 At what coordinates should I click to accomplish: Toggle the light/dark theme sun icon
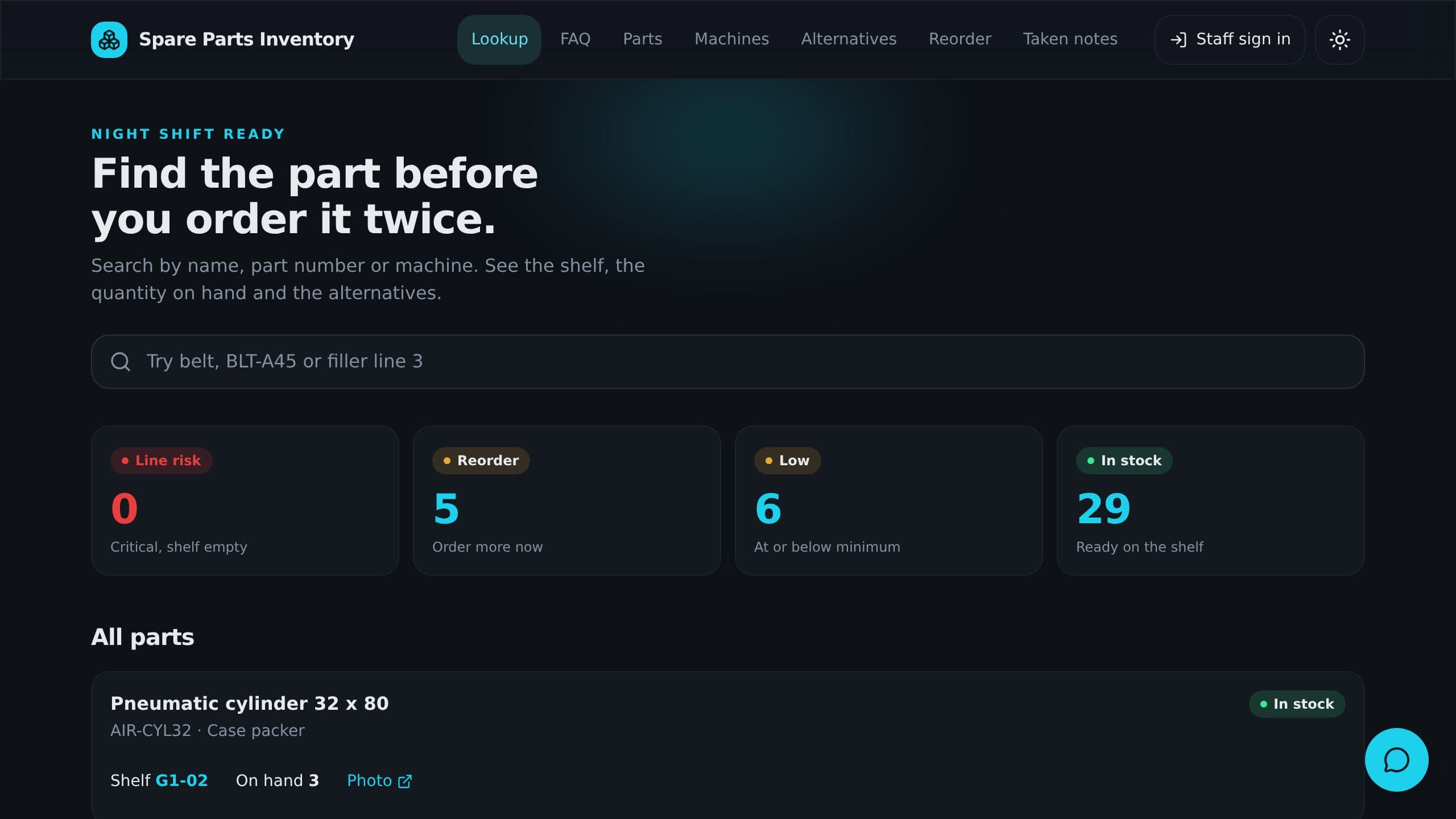pos(1339,39)
